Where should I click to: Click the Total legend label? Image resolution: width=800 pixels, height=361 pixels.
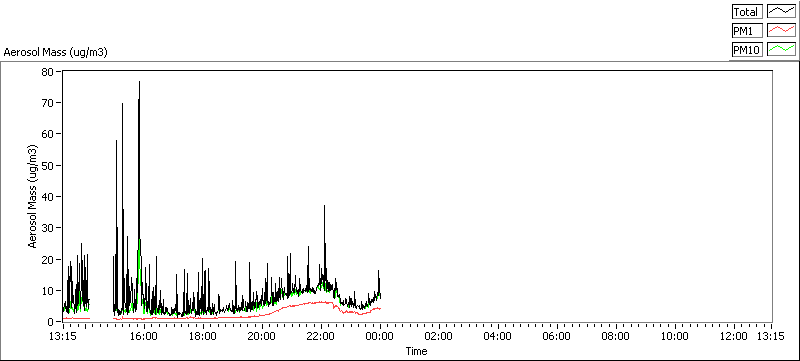747,12
